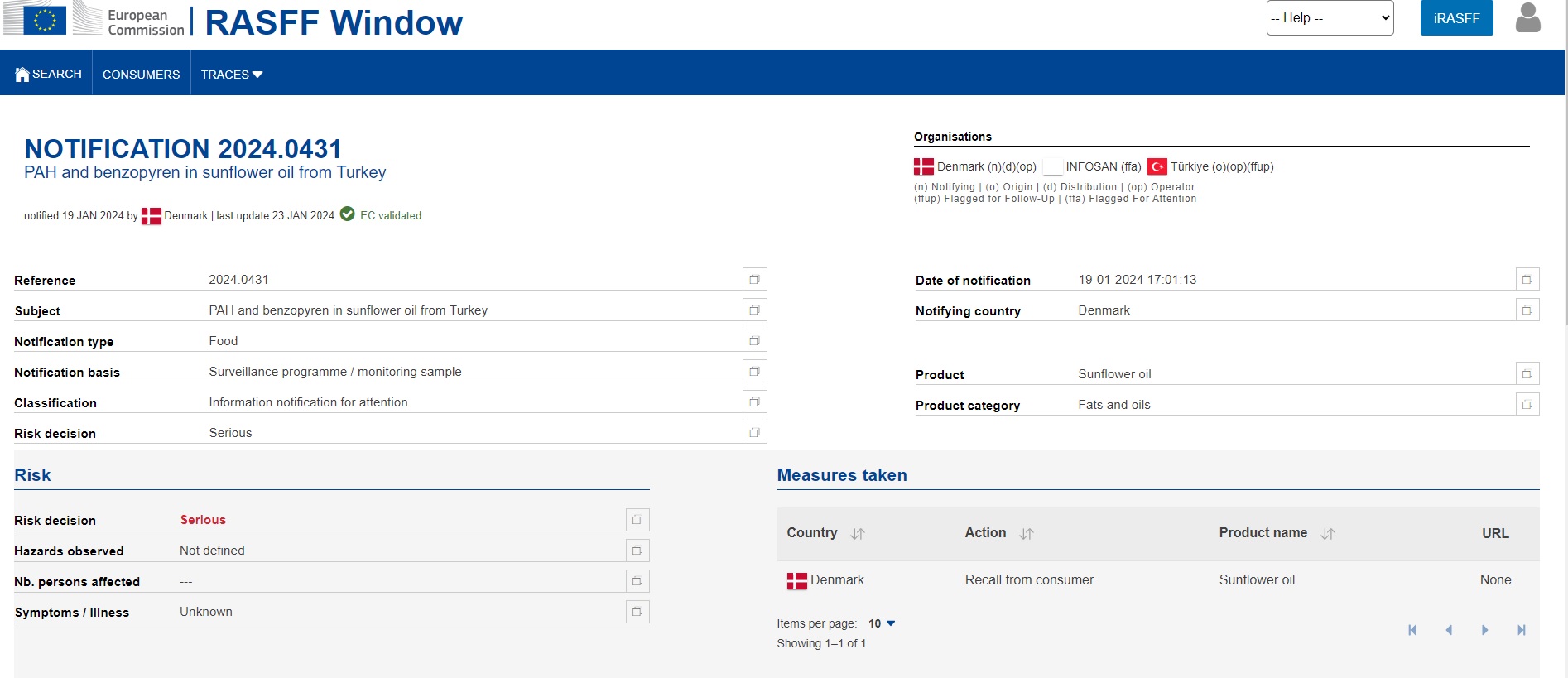Screen dimensions: 1568x678
Task: Copy the Hazards observed value icon
Action: tap(637, 551)
